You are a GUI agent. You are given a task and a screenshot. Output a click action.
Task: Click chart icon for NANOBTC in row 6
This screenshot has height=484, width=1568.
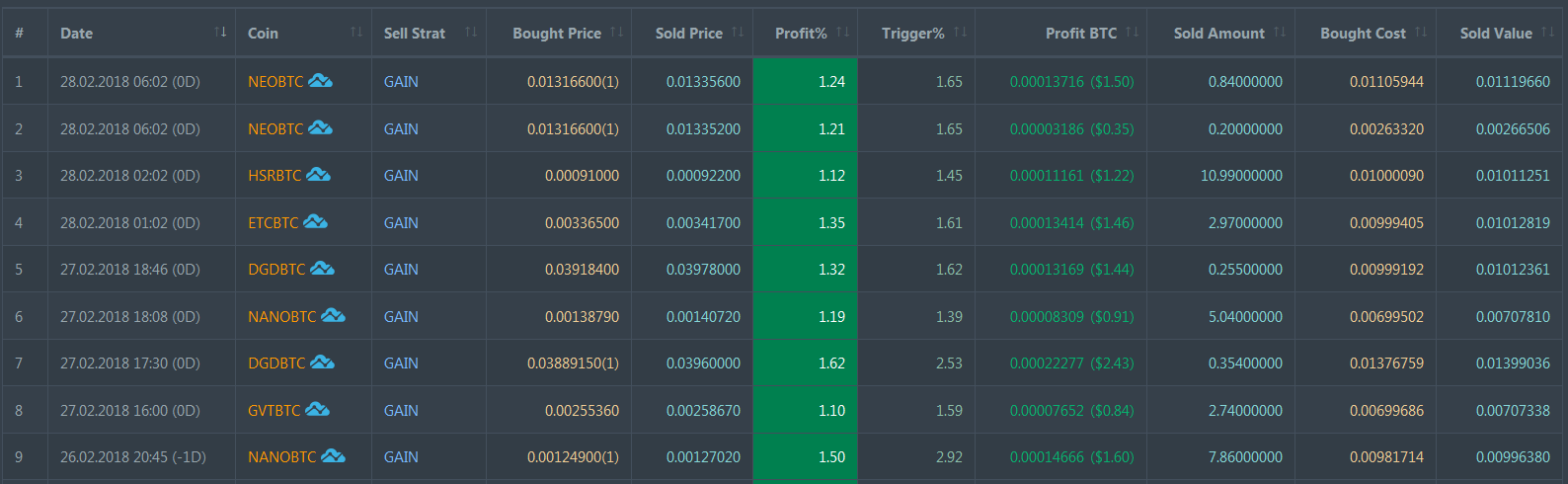pos(333,315)
